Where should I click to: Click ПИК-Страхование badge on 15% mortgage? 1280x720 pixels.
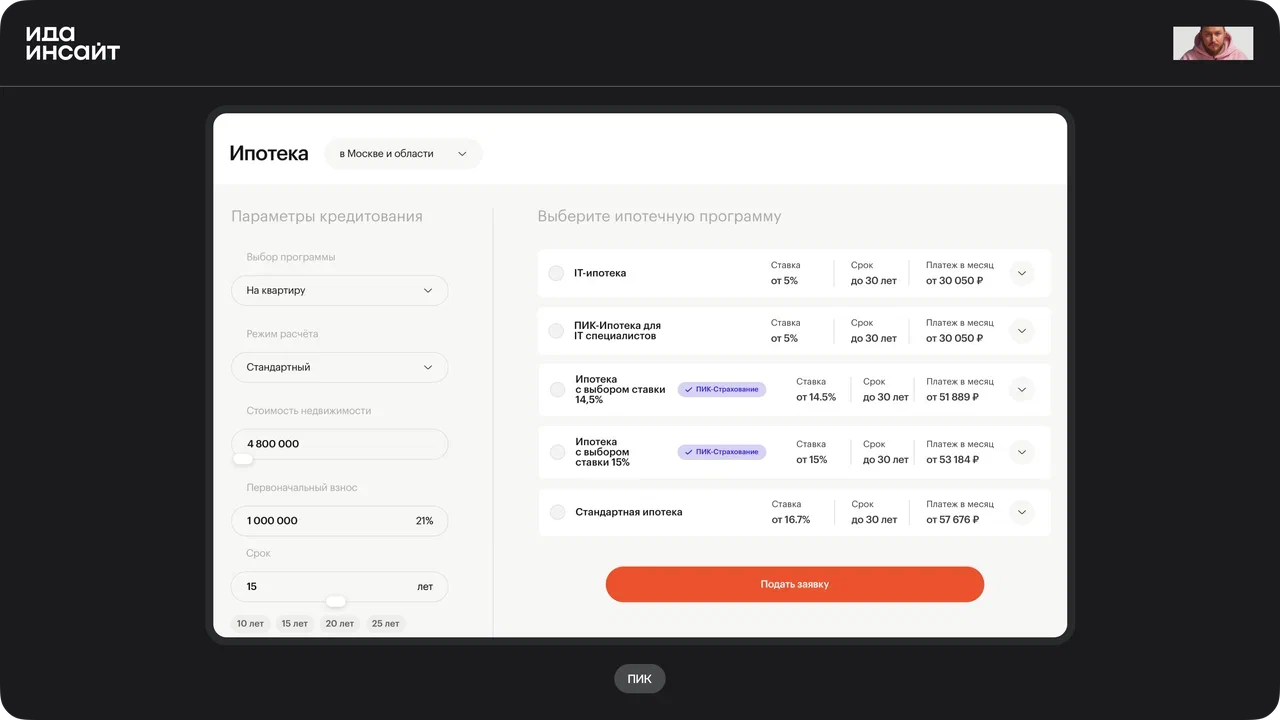[x=722, y=452]
